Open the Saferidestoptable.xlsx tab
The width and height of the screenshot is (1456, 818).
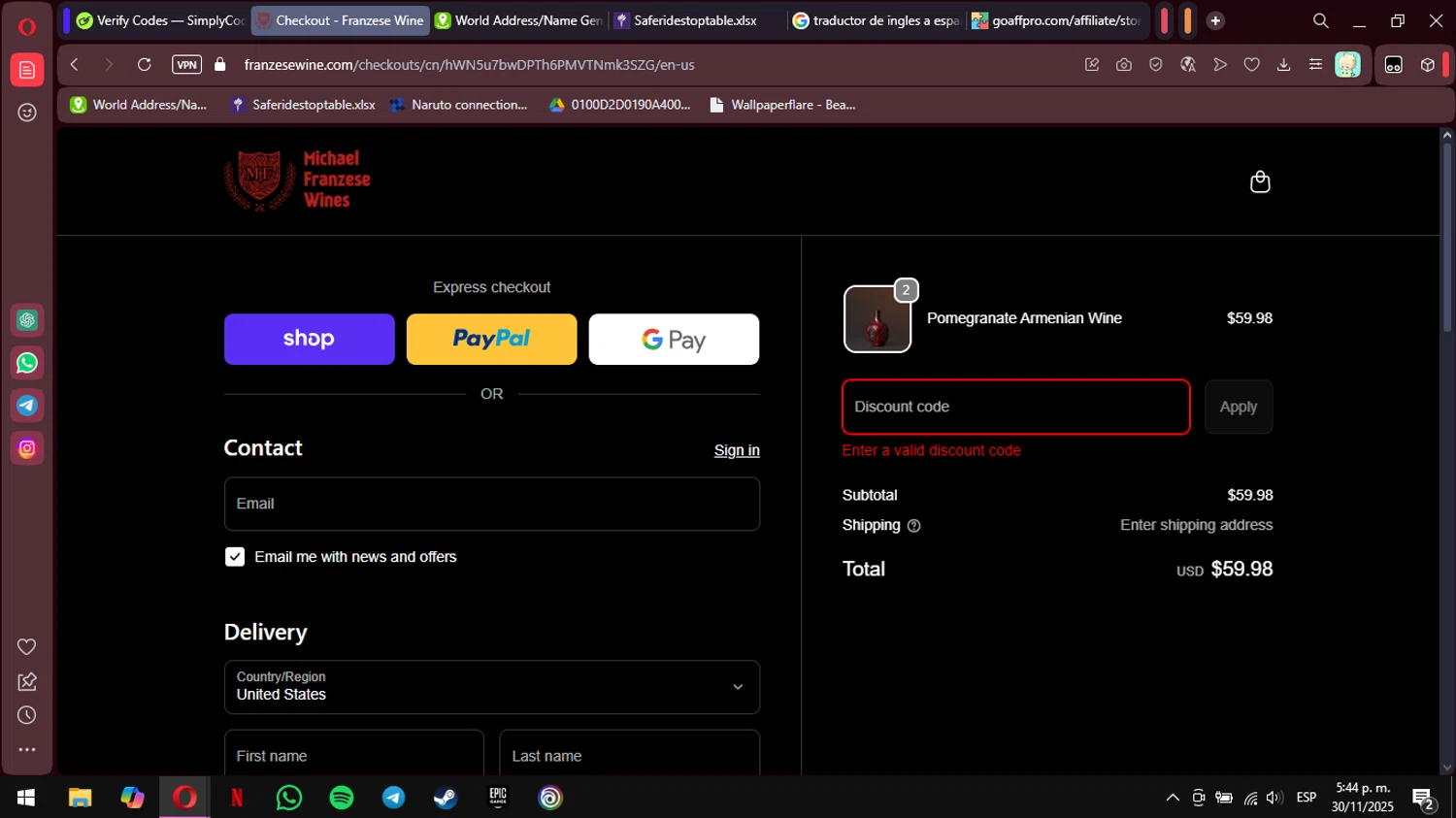pyautogui.click(x=696, y=20)
